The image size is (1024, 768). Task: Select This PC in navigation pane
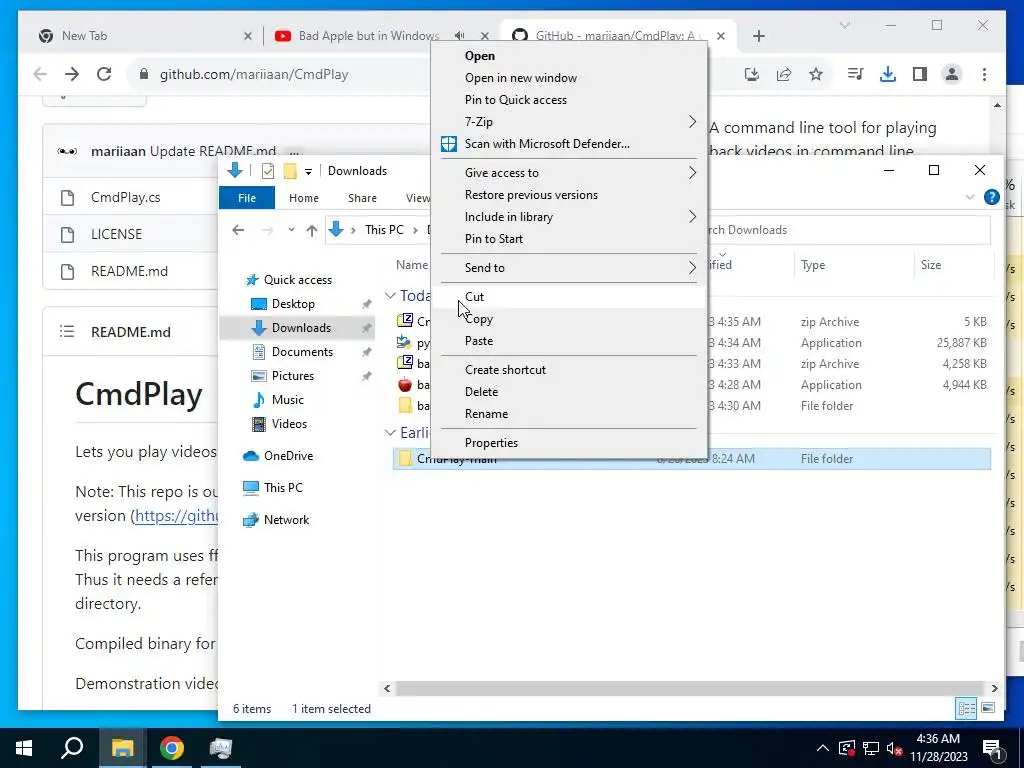pyautogui.click(x=283, y=488)
